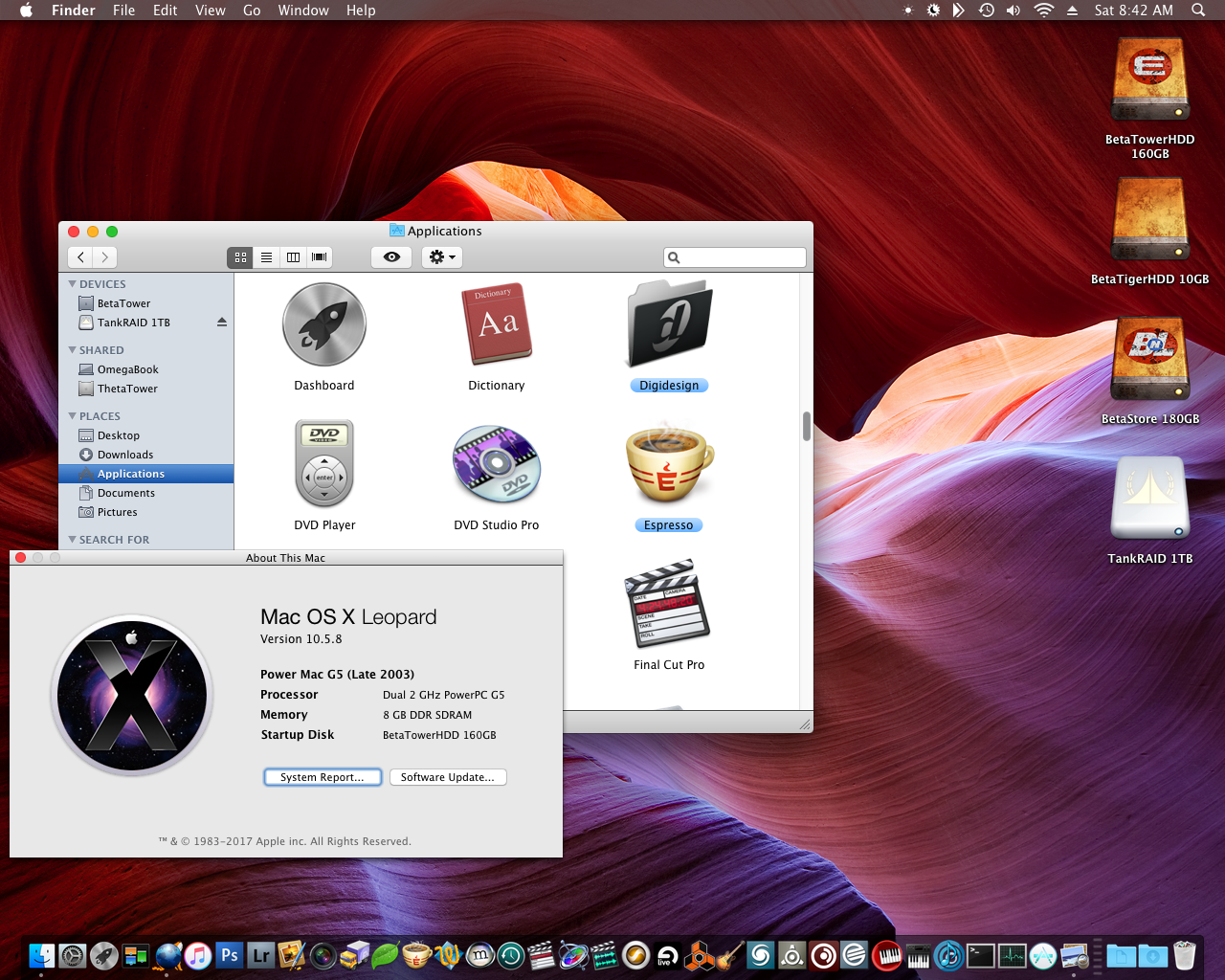Screen dimensions: 1225x980
Task: Click the Software Update button
Action: coord(448,777)
